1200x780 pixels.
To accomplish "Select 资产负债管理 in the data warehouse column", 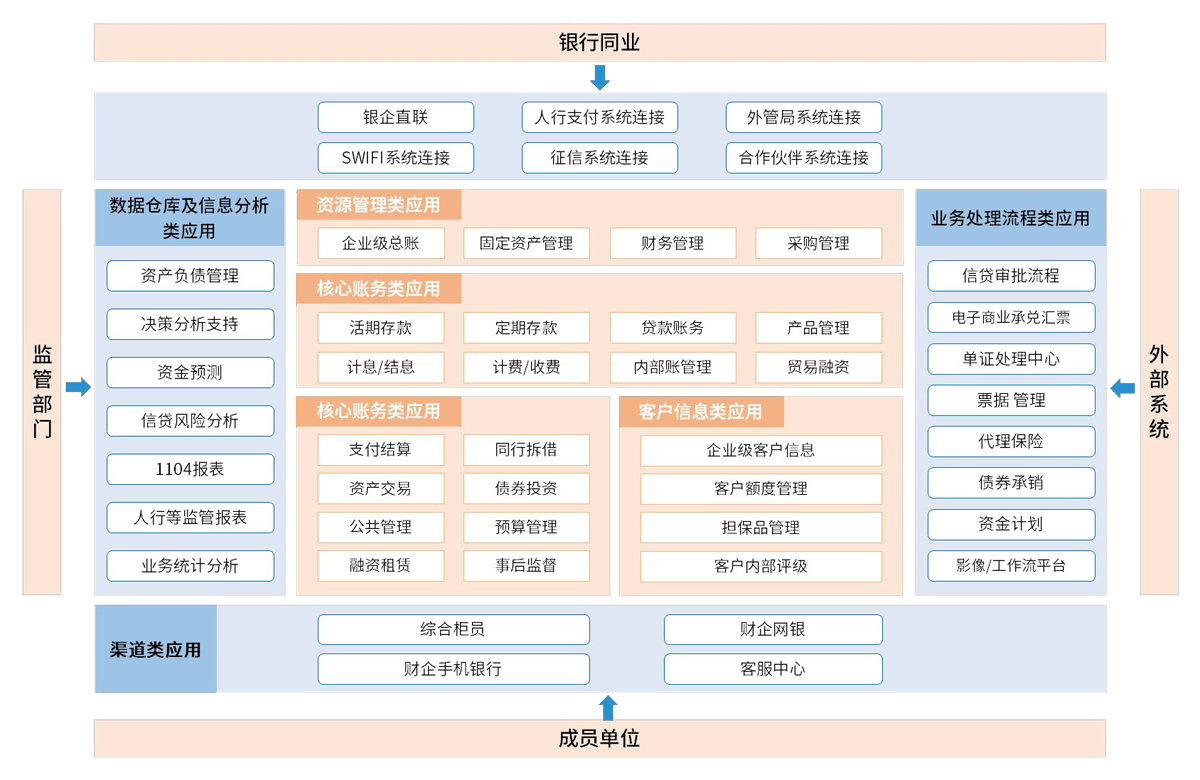I will 190,275.
